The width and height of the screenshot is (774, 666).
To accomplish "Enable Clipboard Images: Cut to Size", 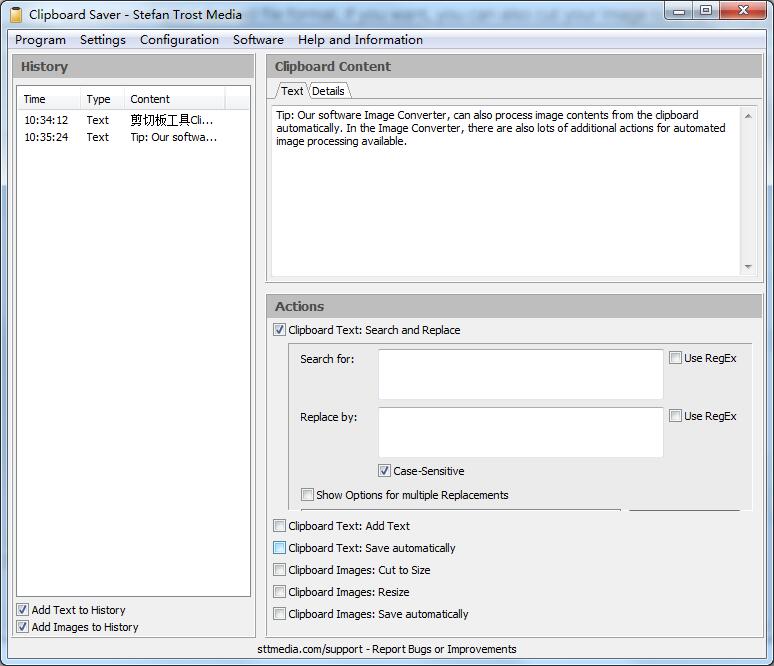I will [x=279, y=570].
